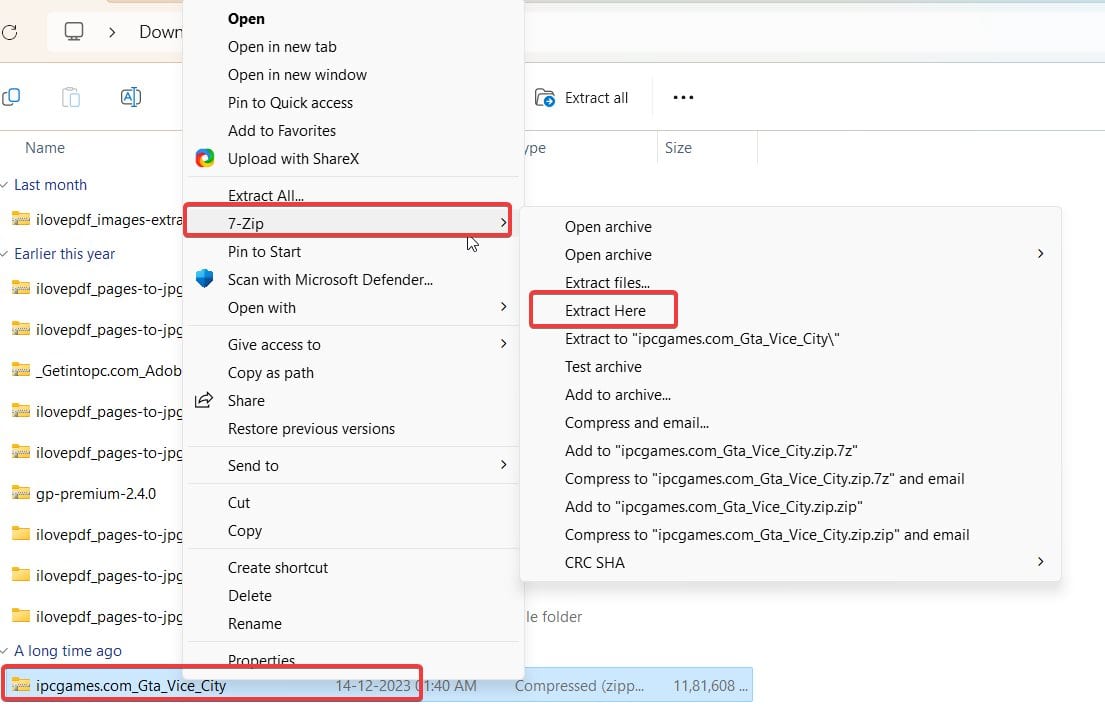Open Extract all from the toolbar

point(583,97)
